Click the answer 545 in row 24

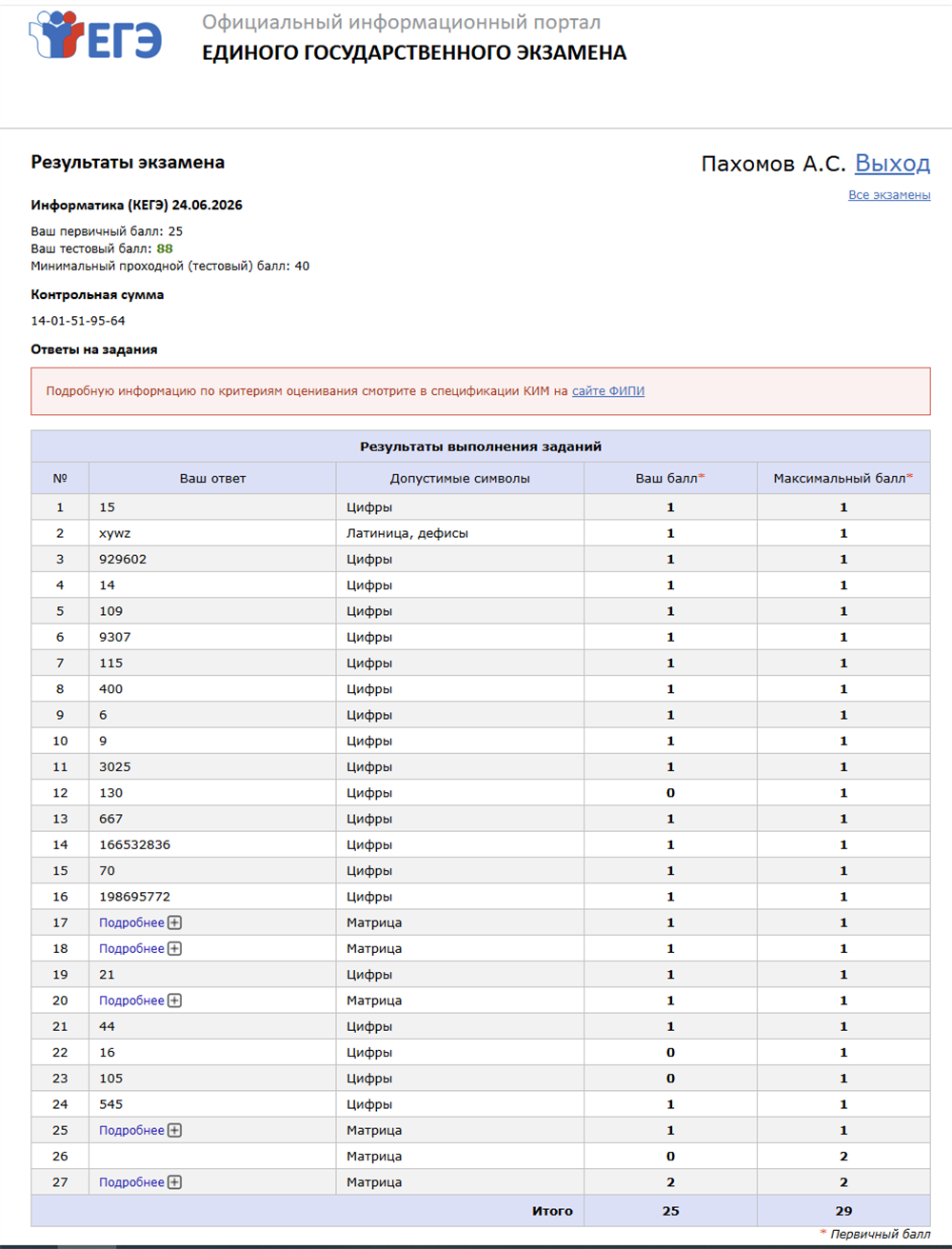(110, 1104)
